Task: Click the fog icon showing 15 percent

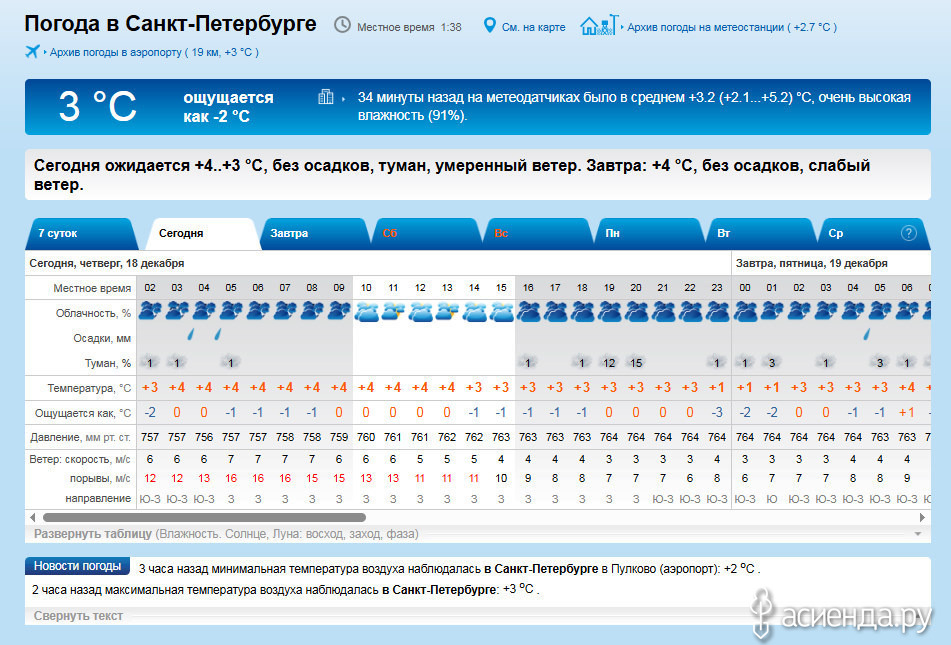Action: click(x=635, y=362)
